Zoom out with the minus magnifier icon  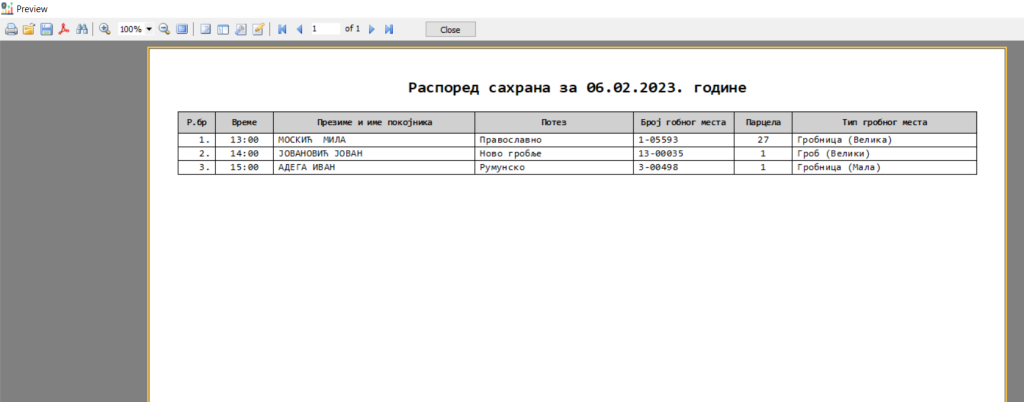tap(164, 29)
